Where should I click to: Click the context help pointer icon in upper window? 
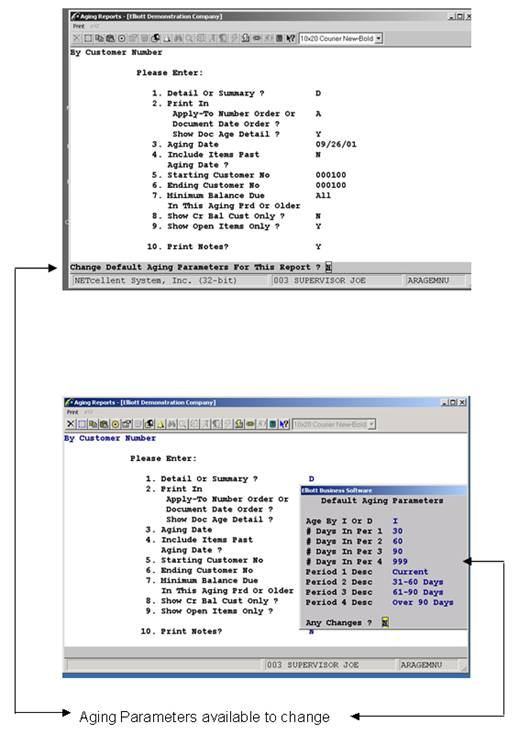[291, 38]
